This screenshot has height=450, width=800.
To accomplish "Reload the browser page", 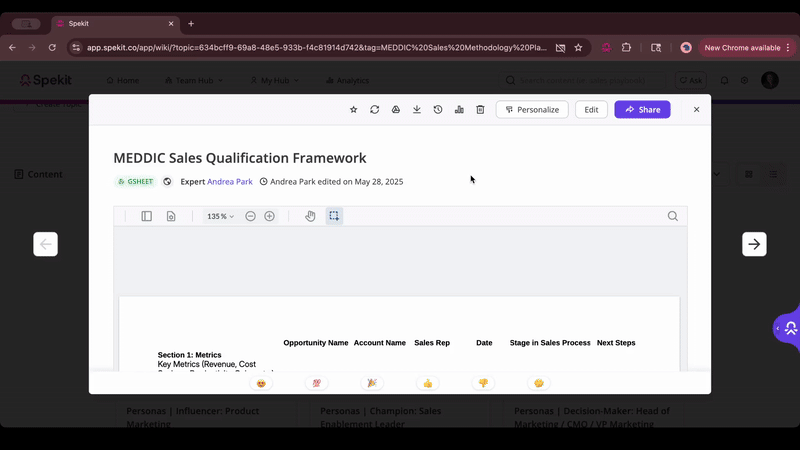I will [52, 47].
